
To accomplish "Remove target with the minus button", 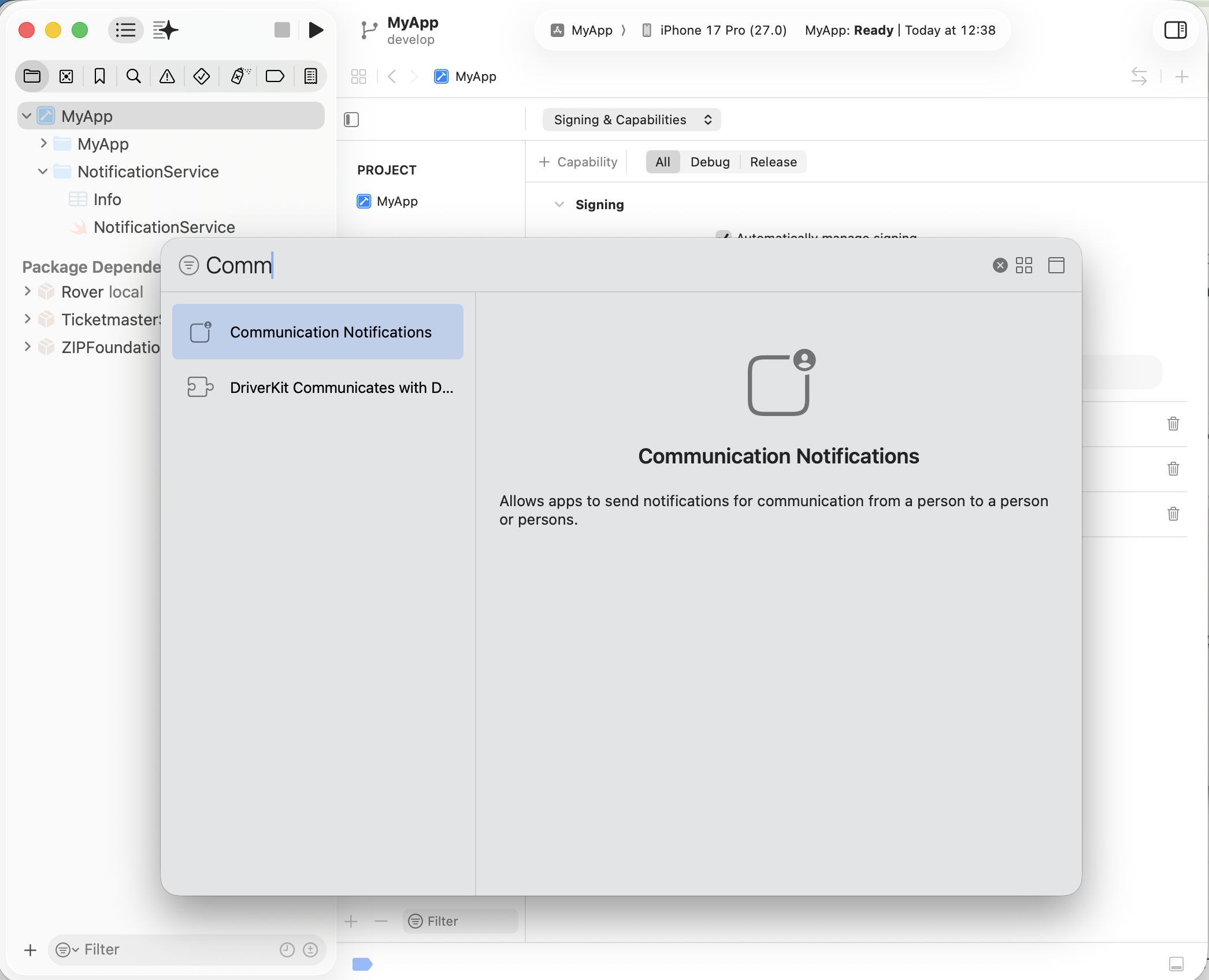I will (x=381, y=921).
